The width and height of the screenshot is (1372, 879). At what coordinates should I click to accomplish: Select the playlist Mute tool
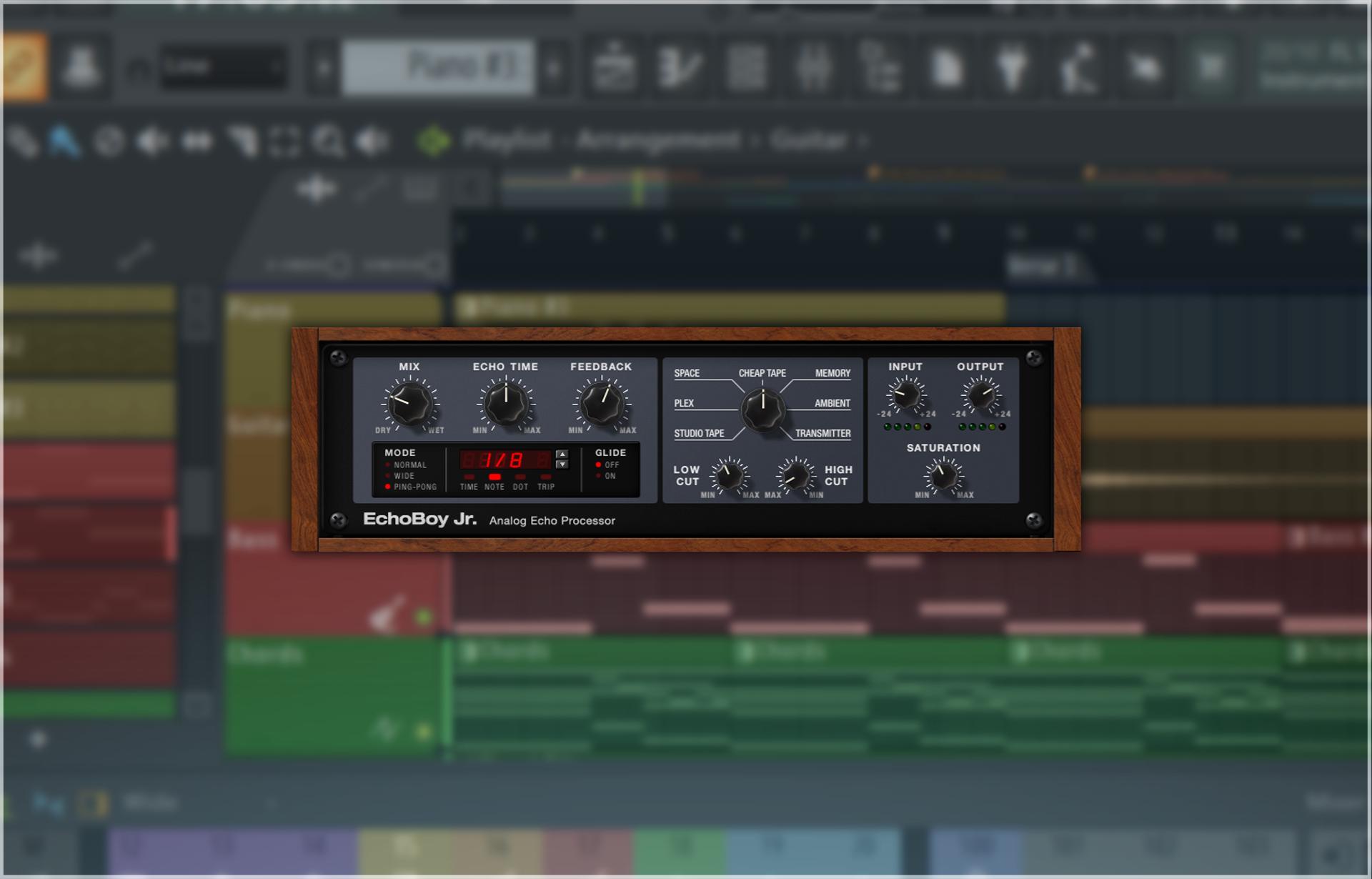(x=152, y=141)
